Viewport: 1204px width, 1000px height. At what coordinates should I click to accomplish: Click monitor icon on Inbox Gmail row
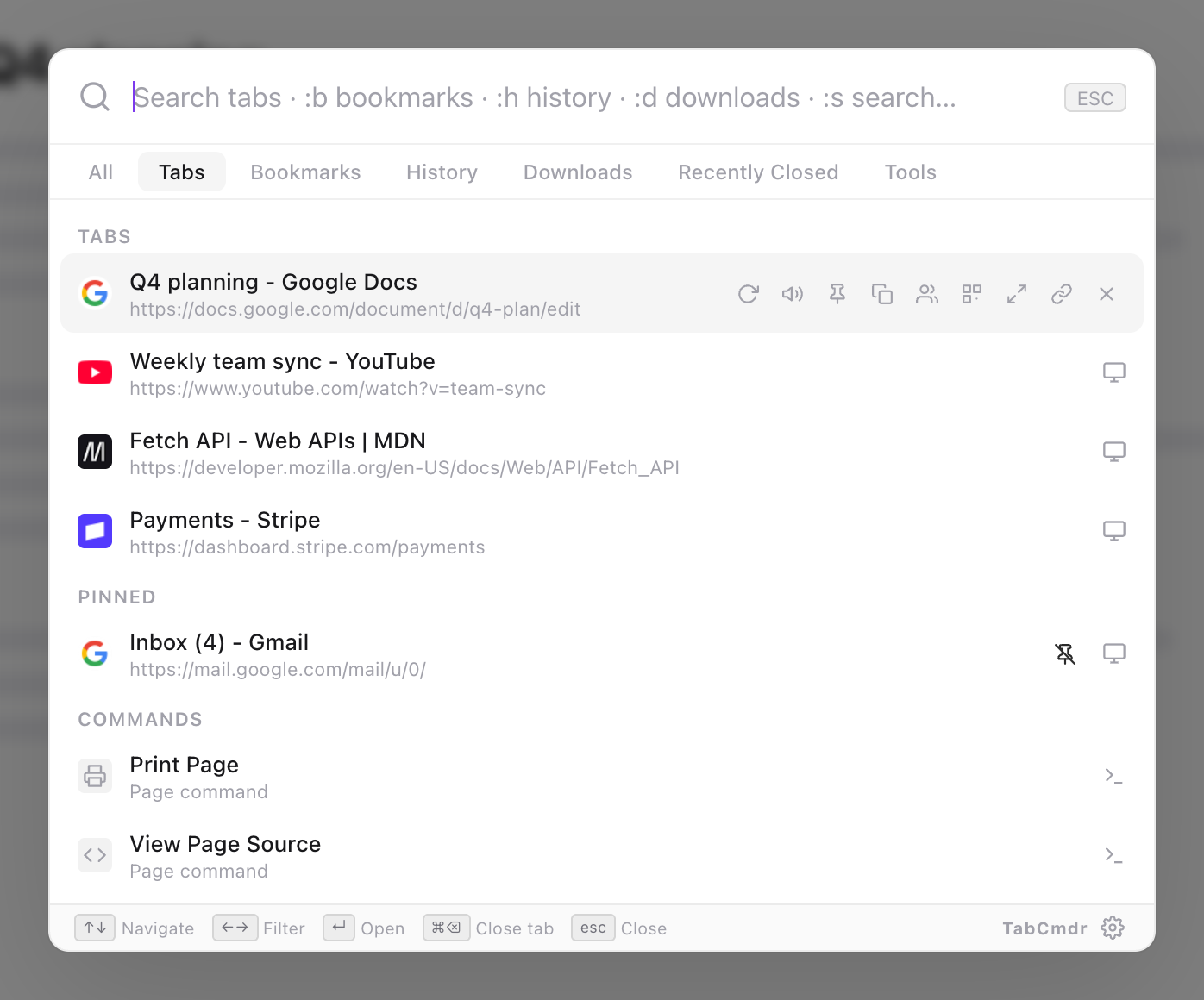1114,653
